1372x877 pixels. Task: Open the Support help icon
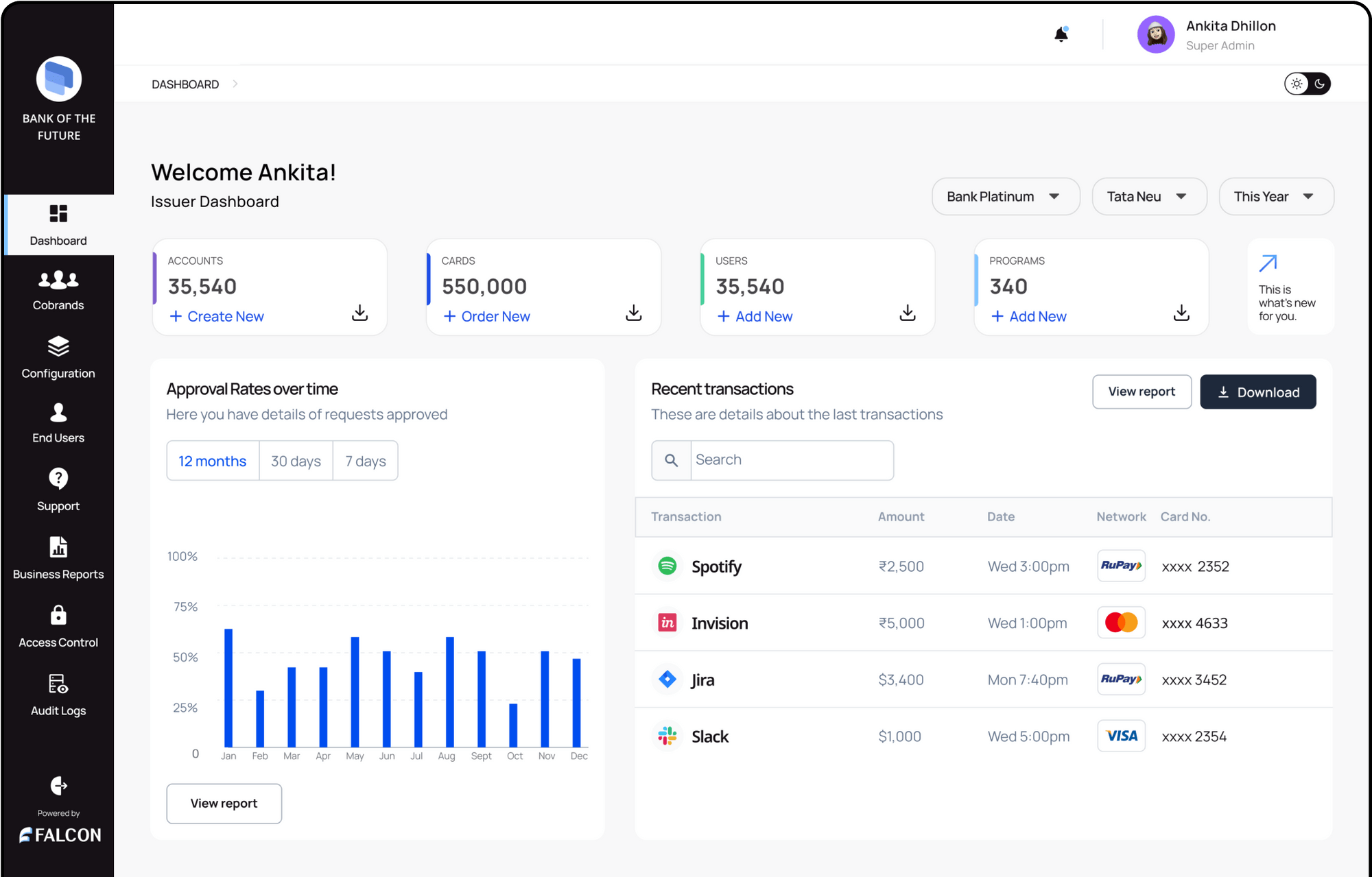(x=58, y=478)
